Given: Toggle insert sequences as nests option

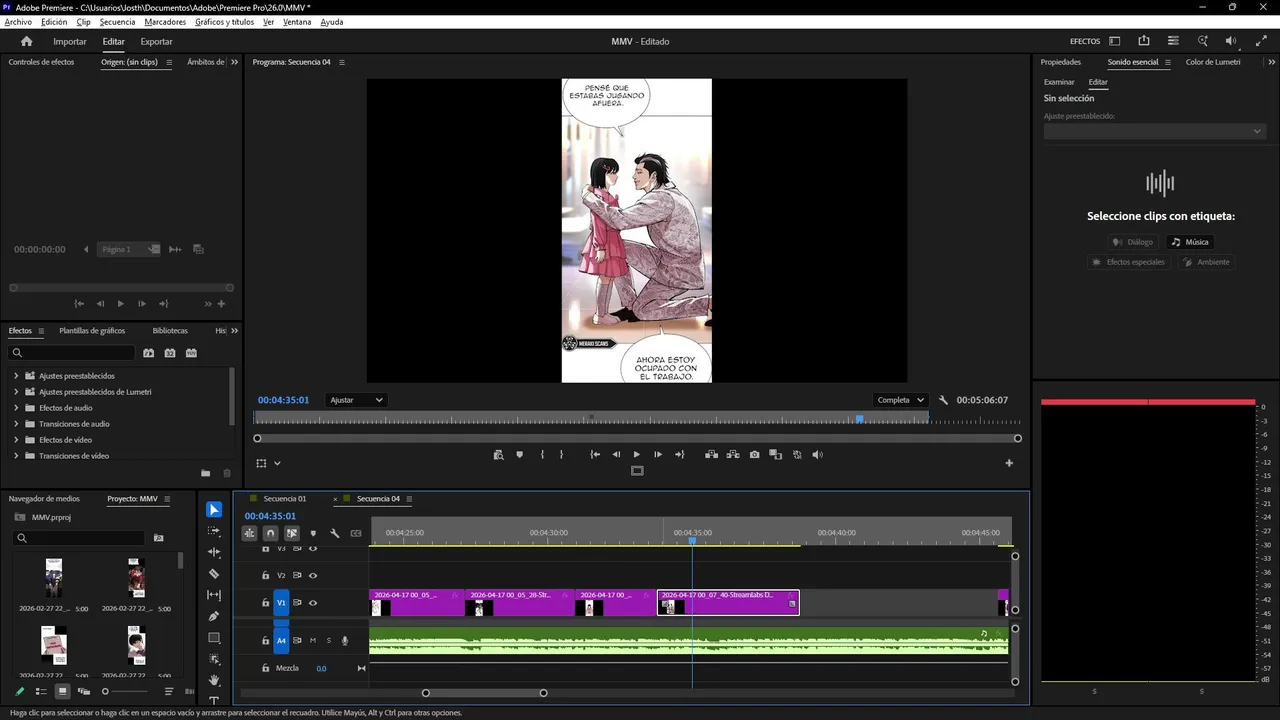Looking at the screenshot, I should (249, 534).
